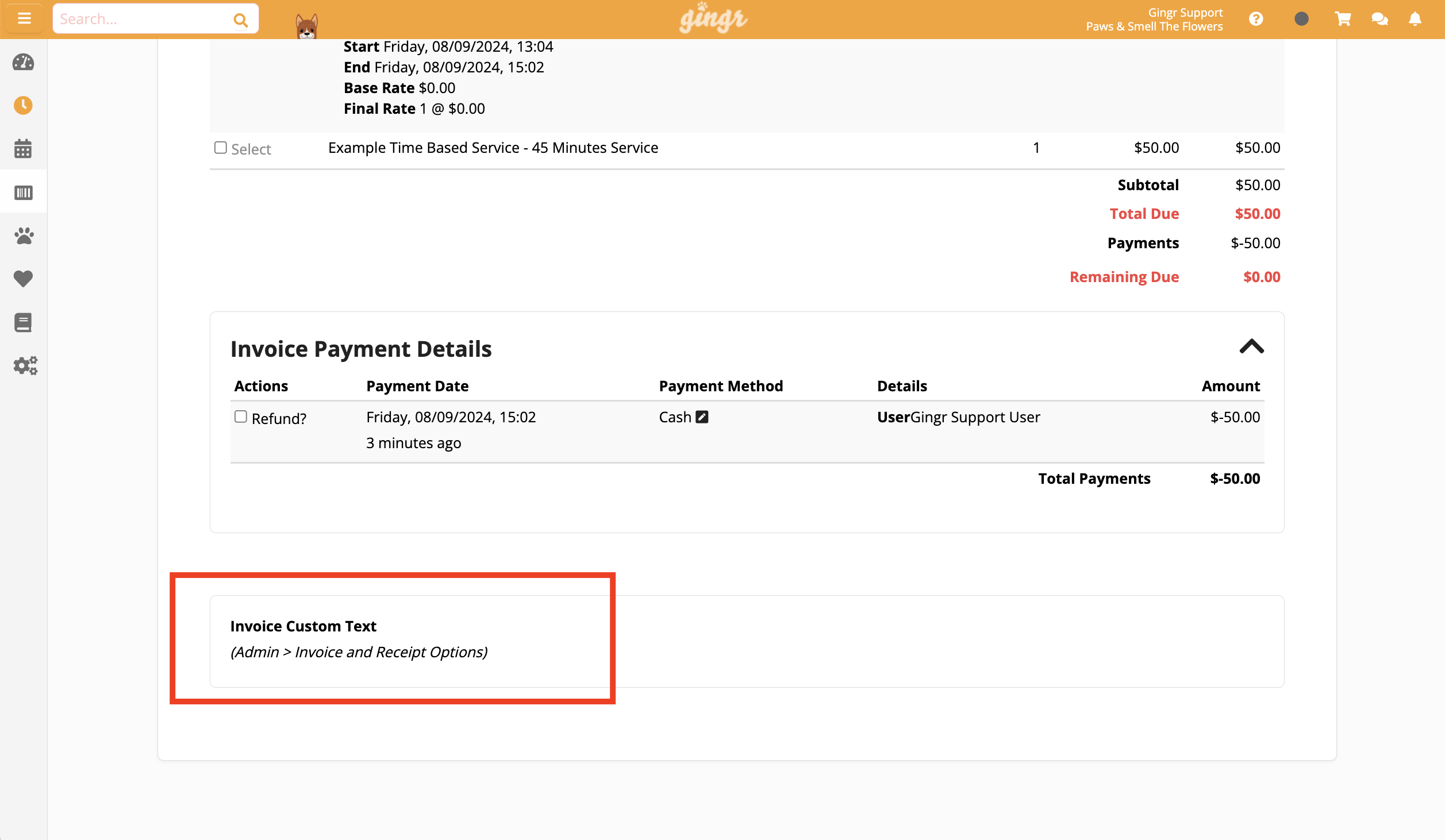Screen dimensions: 1445x840
Task: Open the calendar sidebar icon
Action: [x=23, y=148]
